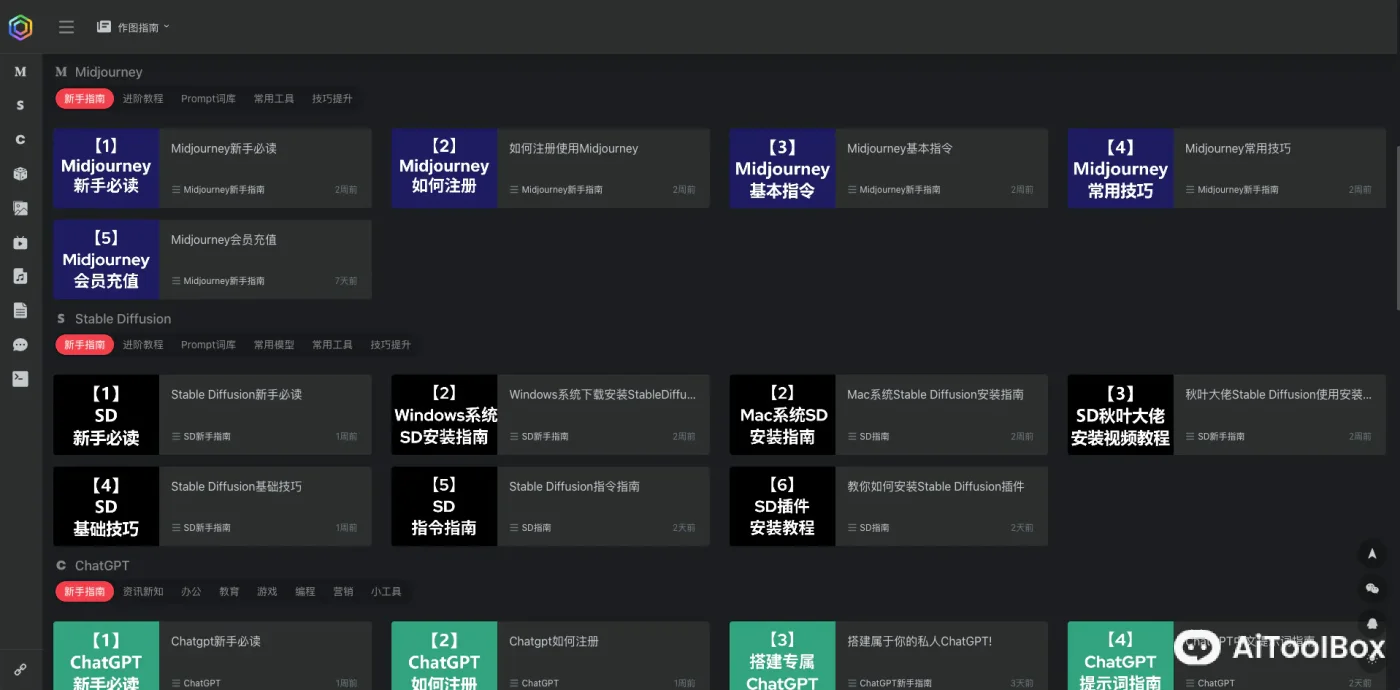Open the Stable Diffusion基础技巧 article title
This screenshot has width=1400, height=690.
pyautogui.click(x=236, y=487)
